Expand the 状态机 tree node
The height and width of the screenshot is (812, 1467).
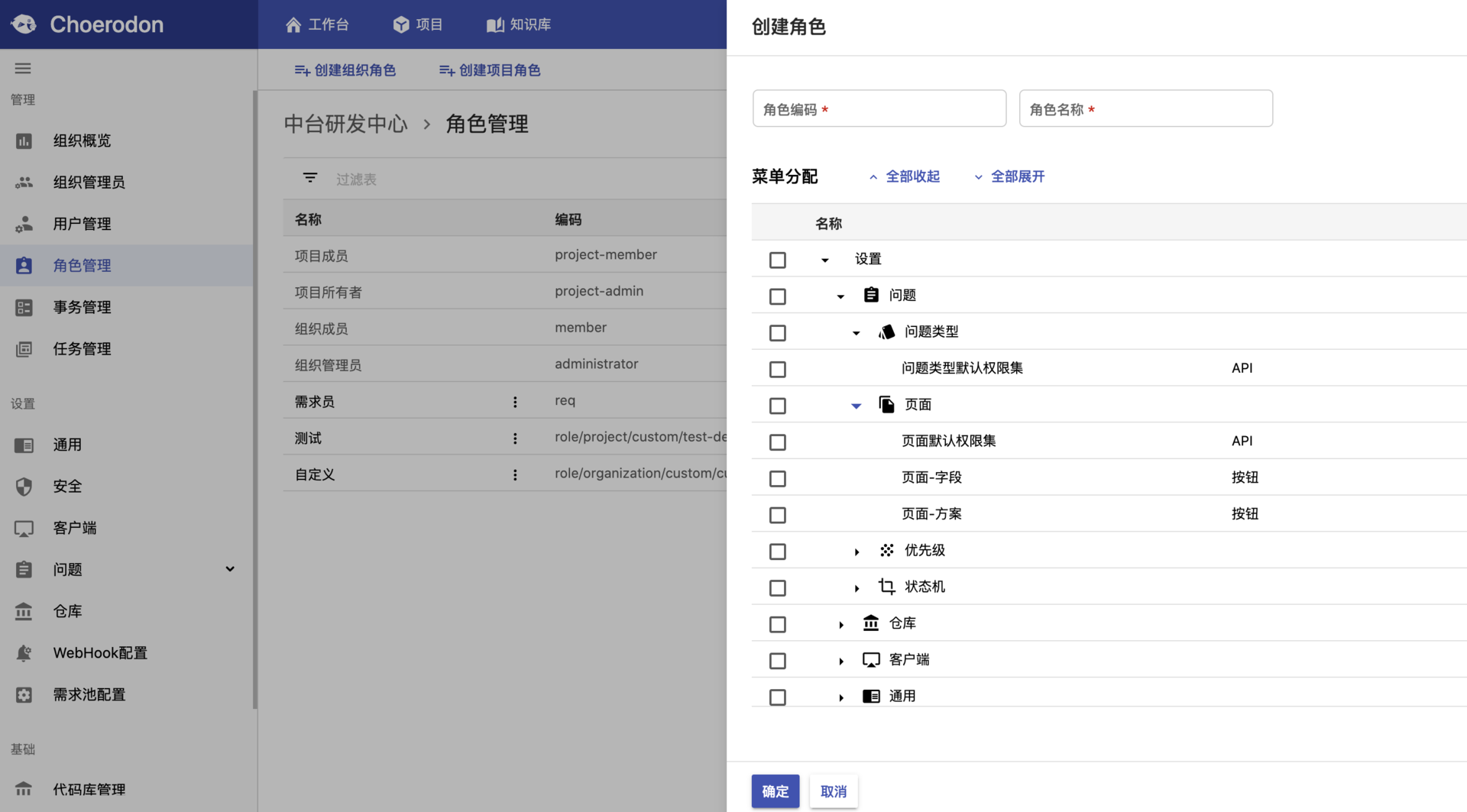[857, 588]
